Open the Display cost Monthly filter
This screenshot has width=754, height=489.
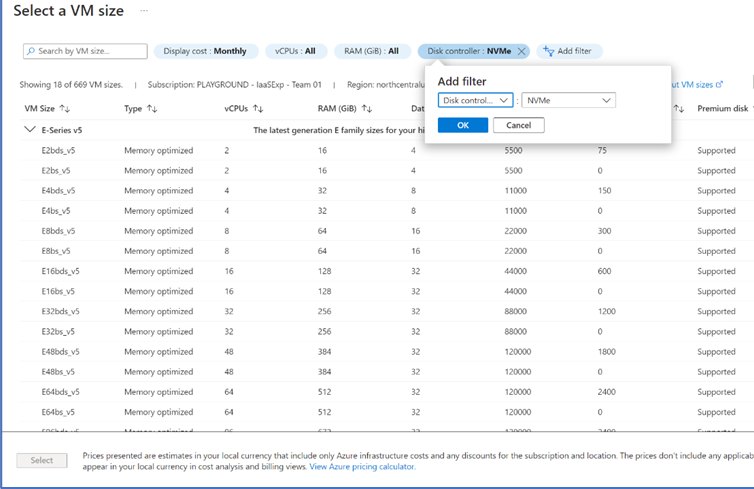(x=205, y=51)
